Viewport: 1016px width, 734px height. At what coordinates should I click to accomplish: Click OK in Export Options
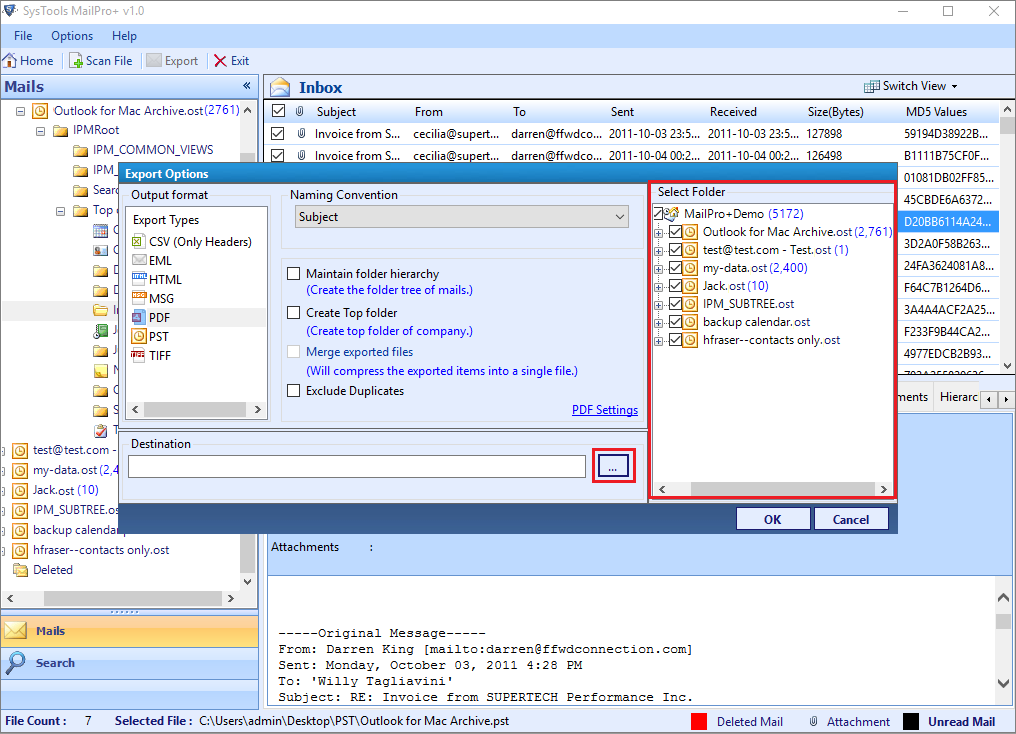[772, 519]
